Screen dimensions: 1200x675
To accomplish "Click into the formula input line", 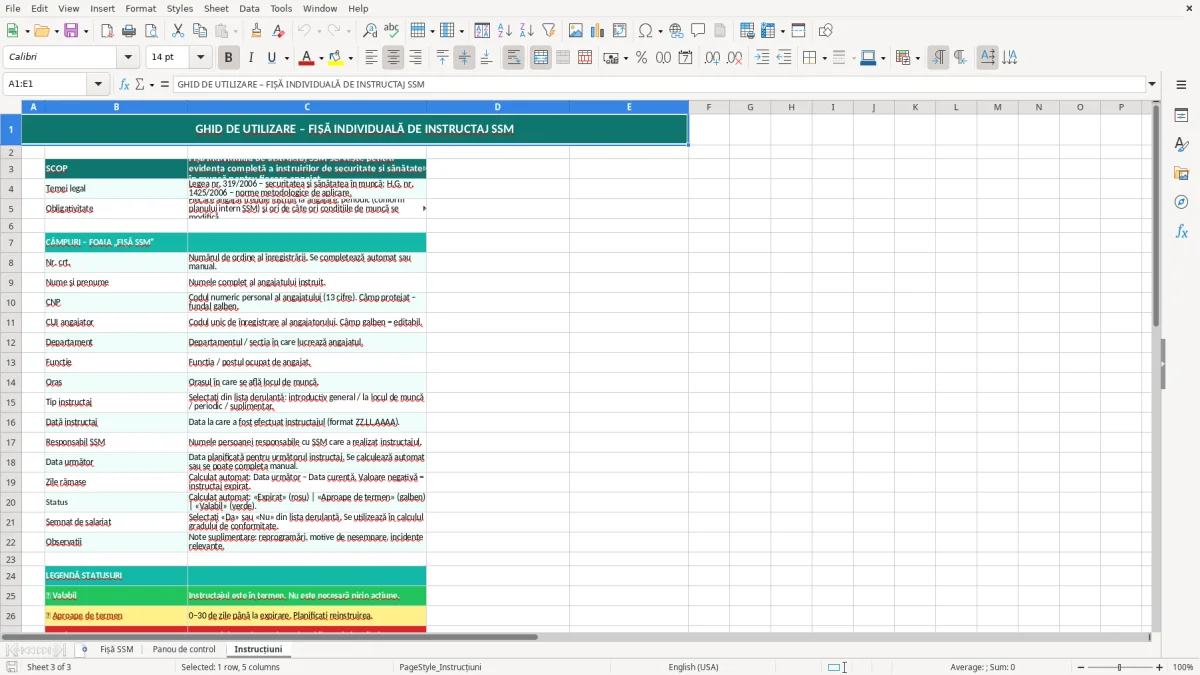I will (x=658, y=84).
